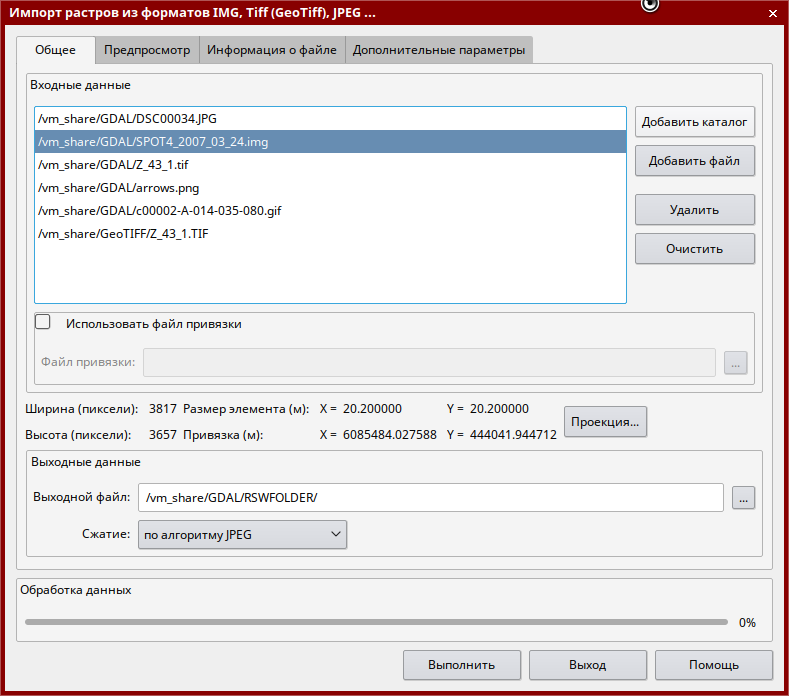789x696 pixels.
Task: Open help via 'Помощь' button
Action: pyautogui.click(x=713, y=665)
